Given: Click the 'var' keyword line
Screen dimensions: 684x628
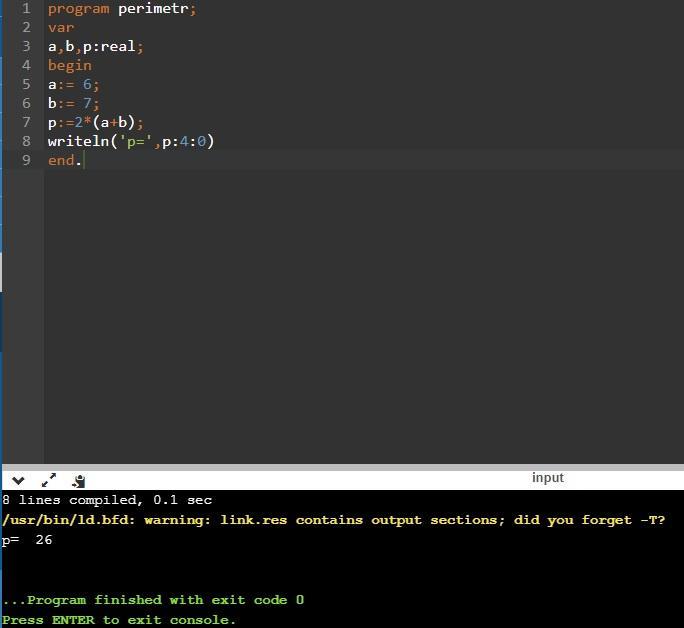Looking at the screenshot, I should 61,27.
